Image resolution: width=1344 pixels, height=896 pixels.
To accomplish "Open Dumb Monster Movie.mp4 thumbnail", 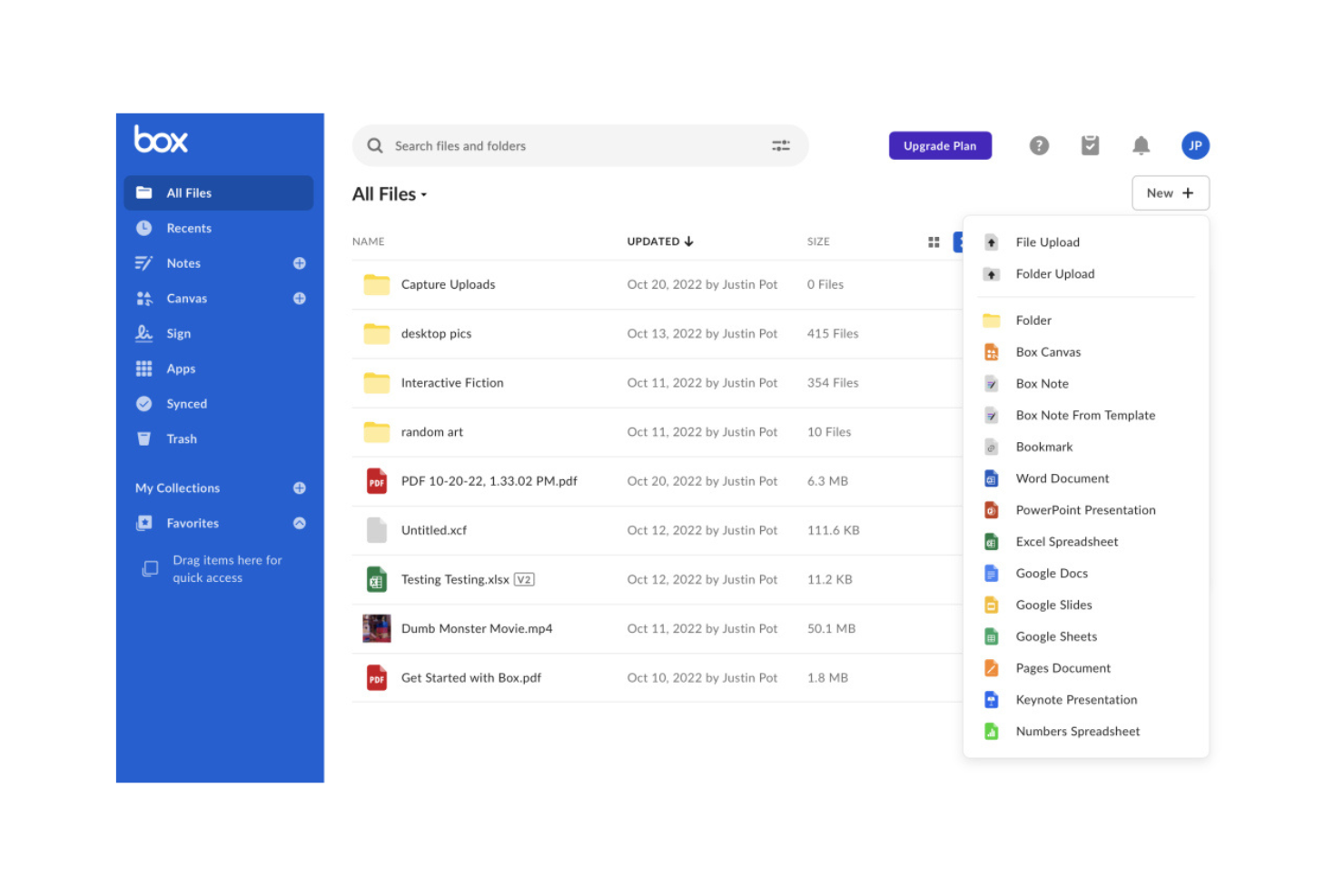I will click(377, 628).
